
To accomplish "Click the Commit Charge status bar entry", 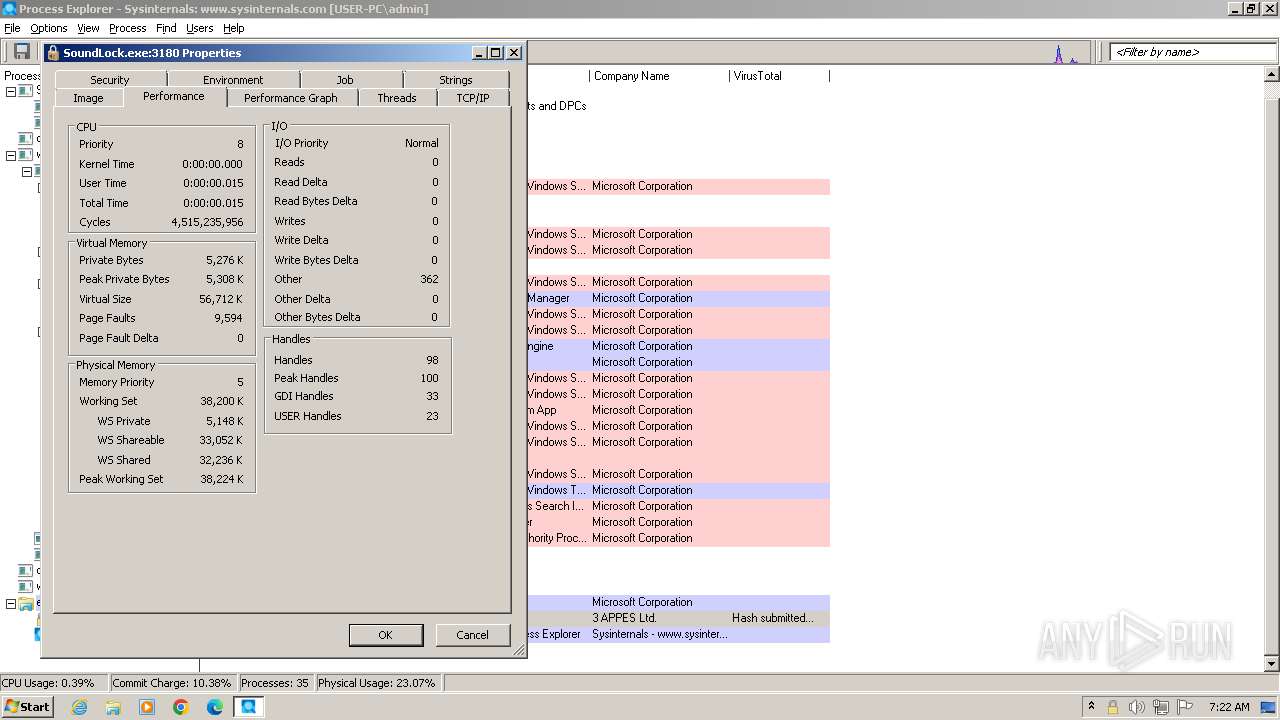I will (172, 683).
